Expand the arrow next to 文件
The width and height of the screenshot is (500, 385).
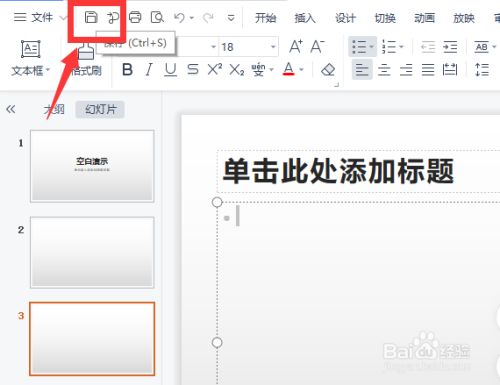pyautogui.click(x=62, y=18)
